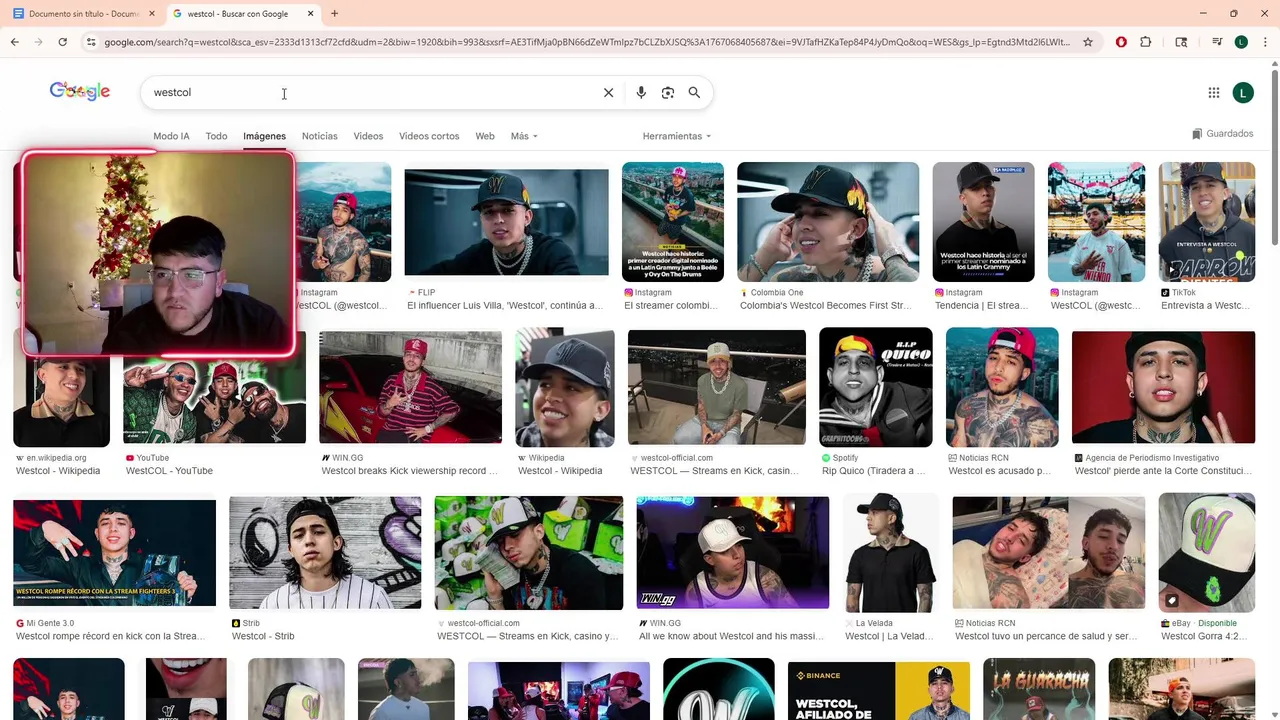The height and width of the screenshot is (720, 1280).
Task: Open the 'WestCOL - YouTube' result link
Action: (169, 471)
